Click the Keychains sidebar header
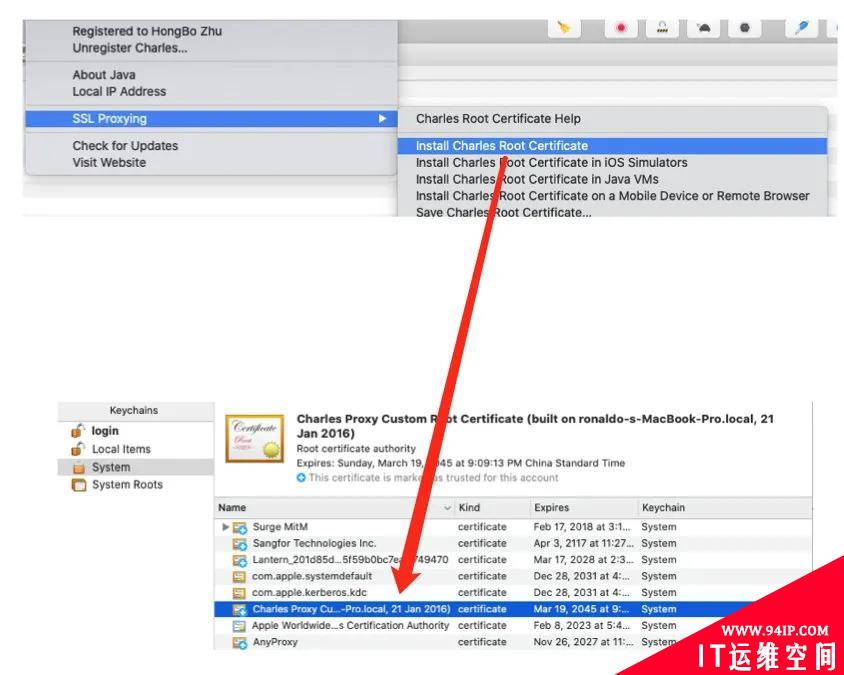844x675 pixels. [x=133, y=410]
